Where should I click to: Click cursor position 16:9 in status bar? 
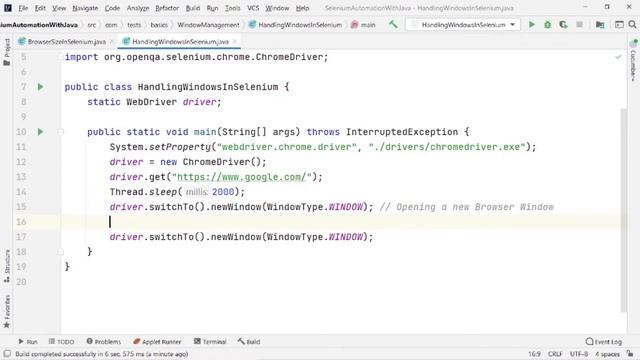pyautogui.click(x=534, y=354)
